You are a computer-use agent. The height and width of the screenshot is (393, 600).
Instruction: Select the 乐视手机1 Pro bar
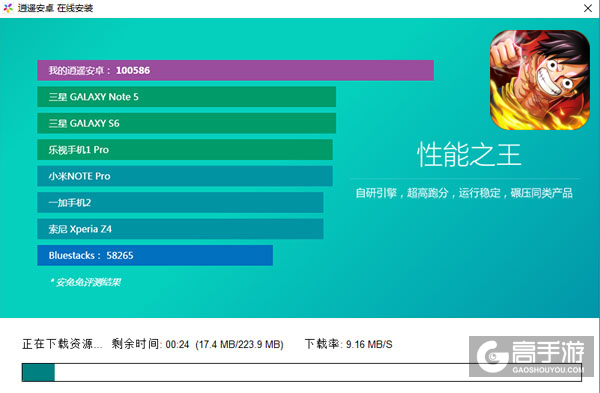185,150
